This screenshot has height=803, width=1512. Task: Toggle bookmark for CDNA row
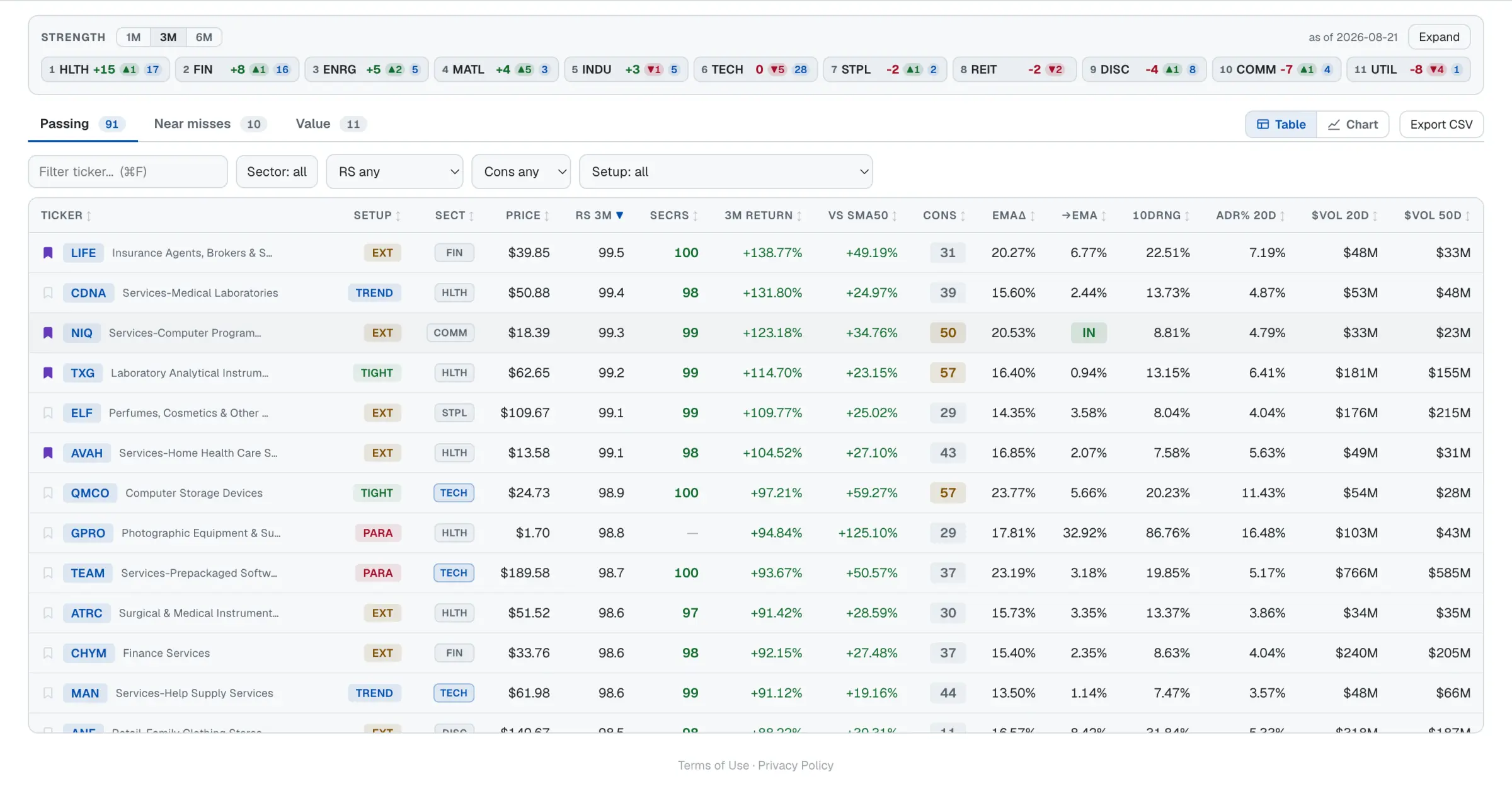click(48, 293)
